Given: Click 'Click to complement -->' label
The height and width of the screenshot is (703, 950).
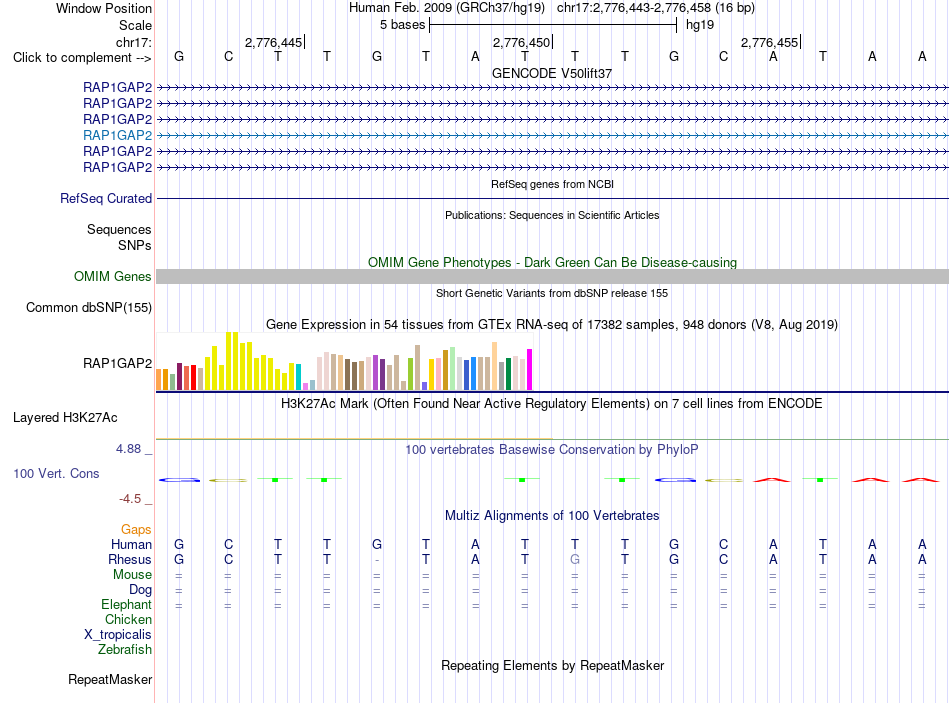Looking at the screenshot, I should (82, 58).
